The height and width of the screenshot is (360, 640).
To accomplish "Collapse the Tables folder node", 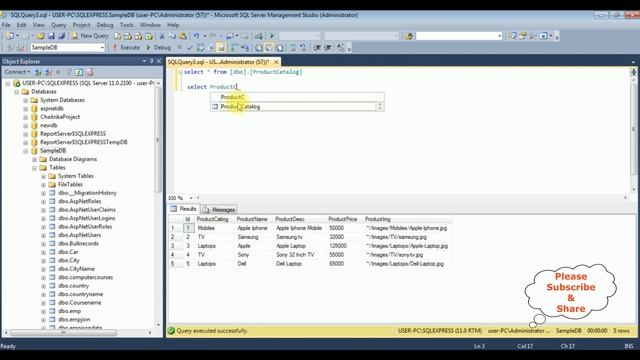I will tap(34, 168).
